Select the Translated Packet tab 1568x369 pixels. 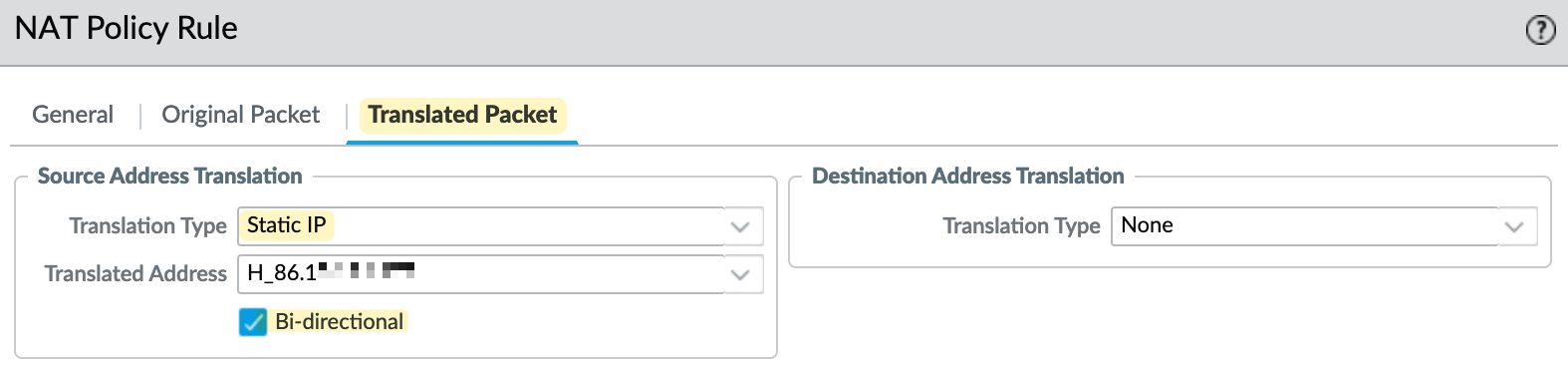[462, 115]
